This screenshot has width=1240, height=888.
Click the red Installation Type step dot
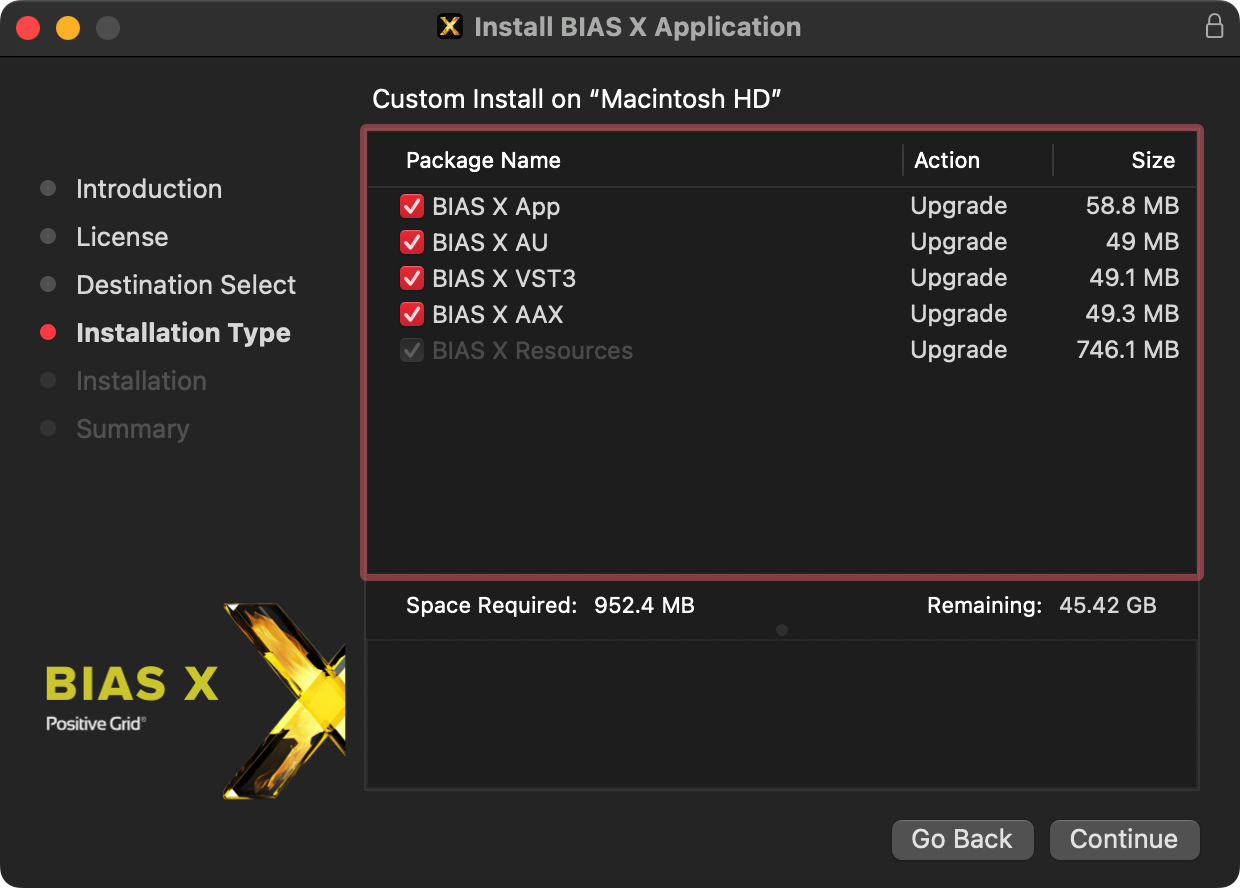pyautogui.click(x=48, y=332)
